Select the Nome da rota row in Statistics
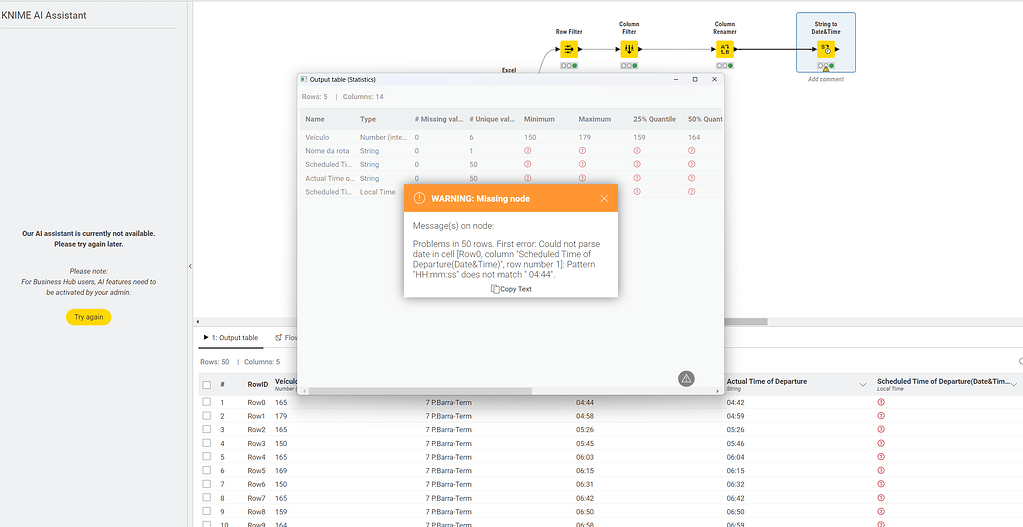The height and width of the screenshot is (527, 1023). click(x=511, y=151)
